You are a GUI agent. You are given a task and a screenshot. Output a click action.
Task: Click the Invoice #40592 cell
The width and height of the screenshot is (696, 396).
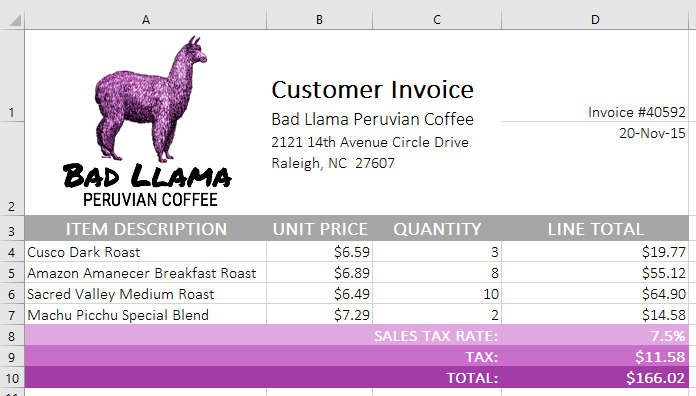[595, 112]
